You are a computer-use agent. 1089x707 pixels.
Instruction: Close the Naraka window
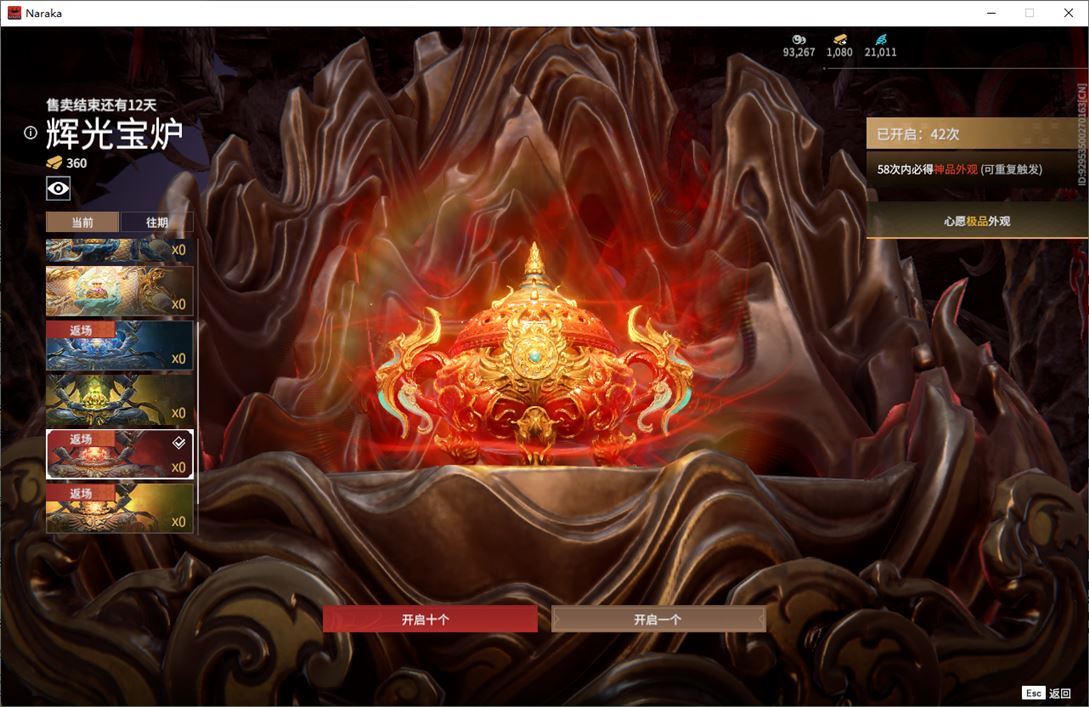point(1069,13)
